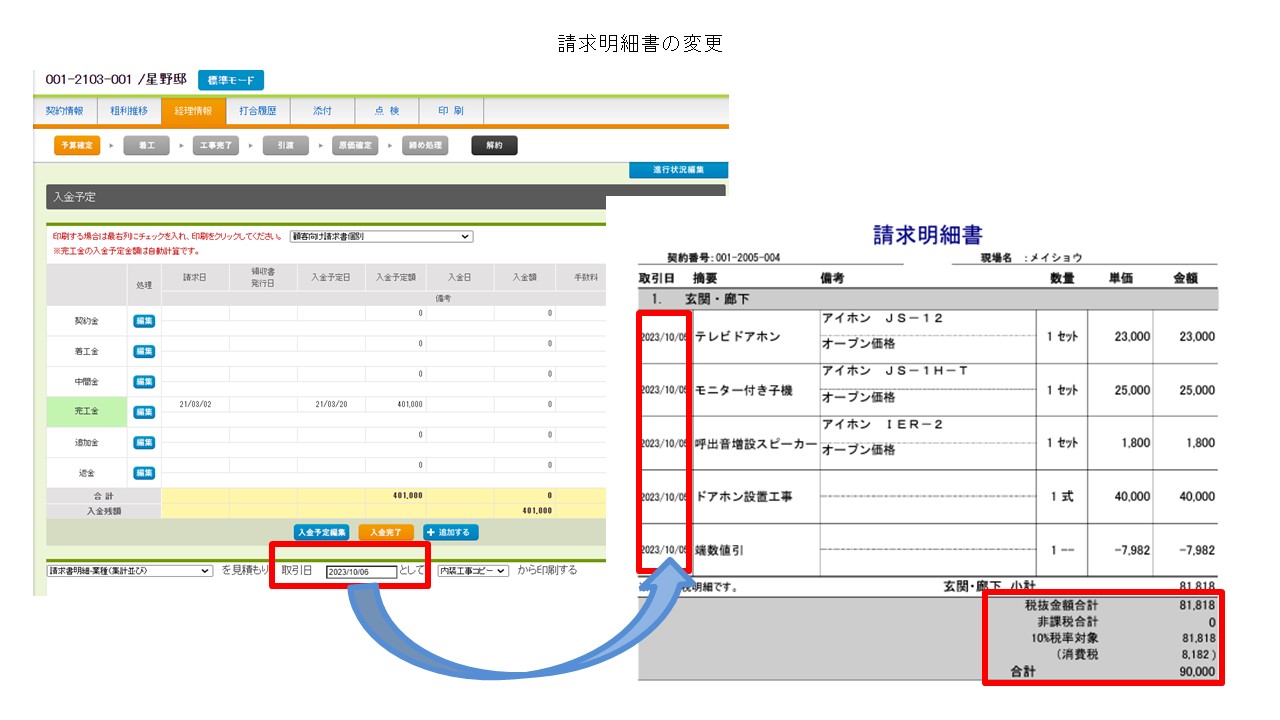Click the plus 追加する button
The height and width of the screenshot is (720, 1280).
(x=451, y=532)
